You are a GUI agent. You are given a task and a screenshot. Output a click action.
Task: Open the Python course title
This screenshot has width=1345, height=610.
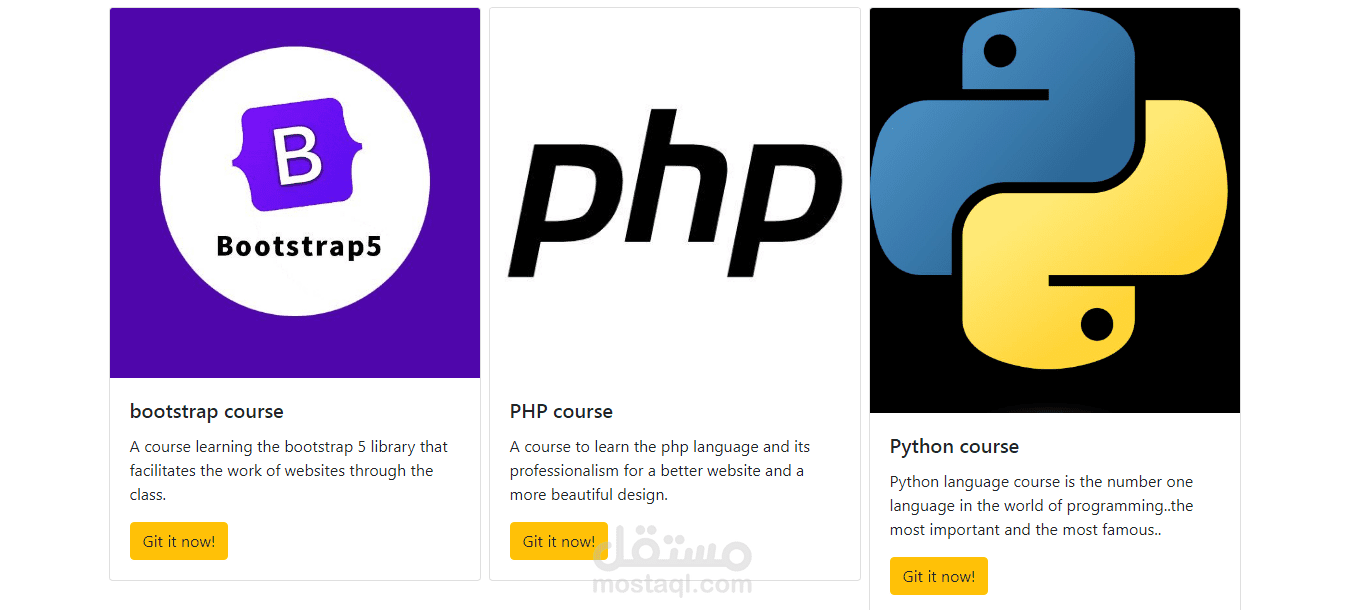[x=954, y=446]
